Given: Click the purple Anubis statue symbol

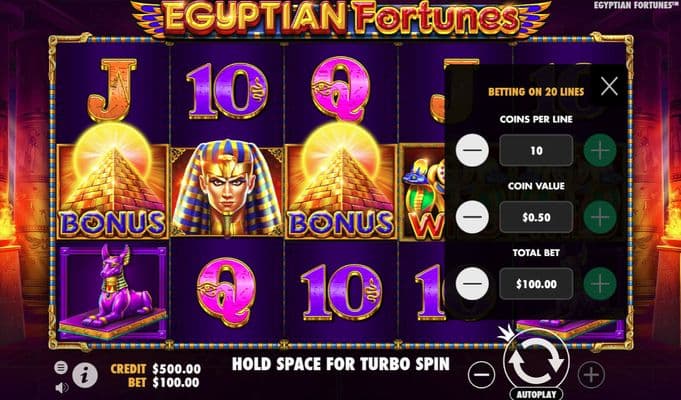Looking at the screenshot, I should tap(112, 291).
